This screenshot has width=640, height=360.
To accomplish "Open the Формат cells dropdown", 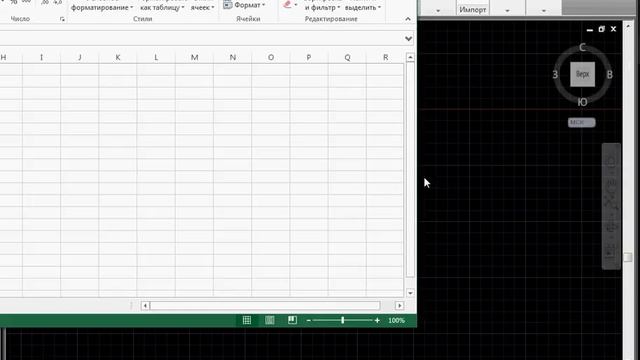I will click(x=244, y=5).
